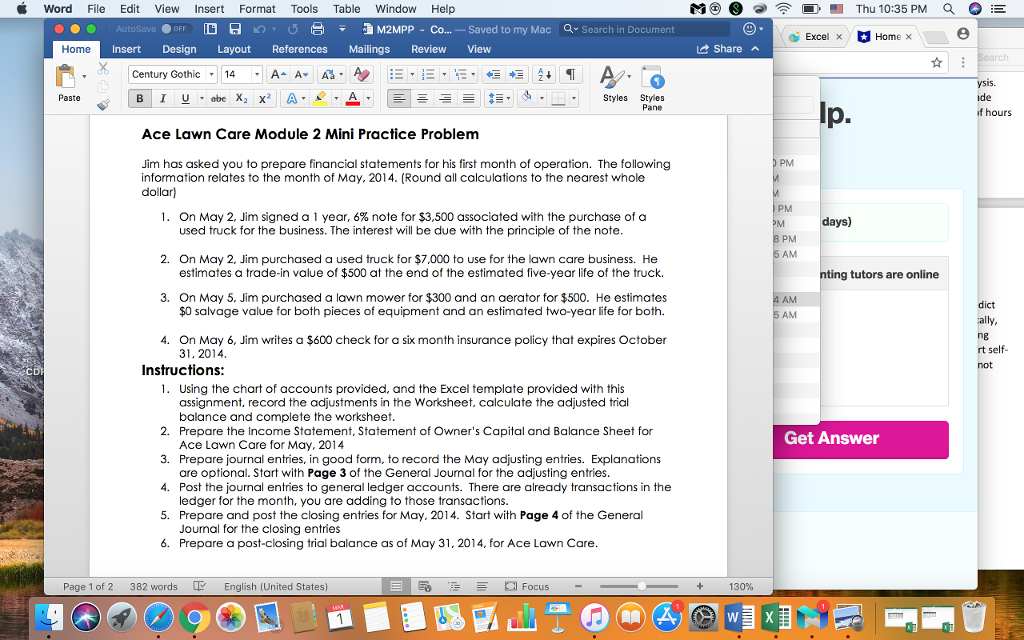Click the Text Effects outlined A icon

tap(292, 99)
